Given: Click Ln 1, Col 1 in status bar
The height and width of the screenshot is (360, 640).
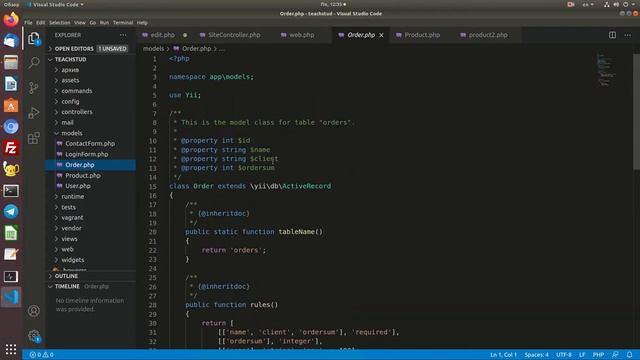Looking at the screenshot, I should tap(503, 355).
